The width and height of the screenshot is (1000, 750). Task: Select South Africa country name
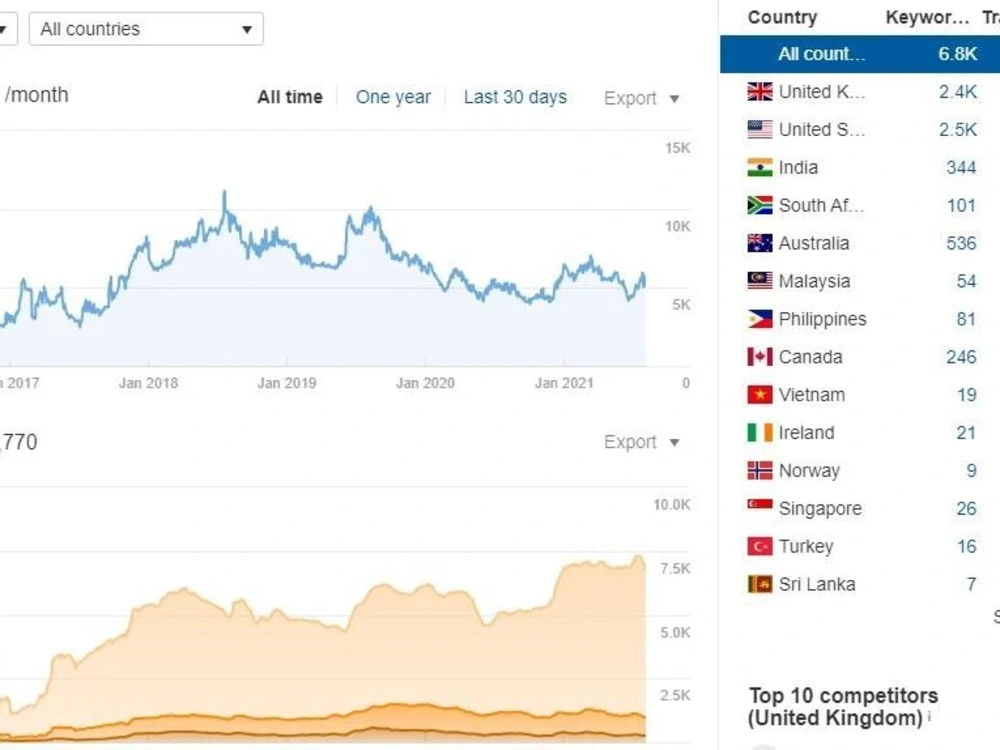coord(821,205)
